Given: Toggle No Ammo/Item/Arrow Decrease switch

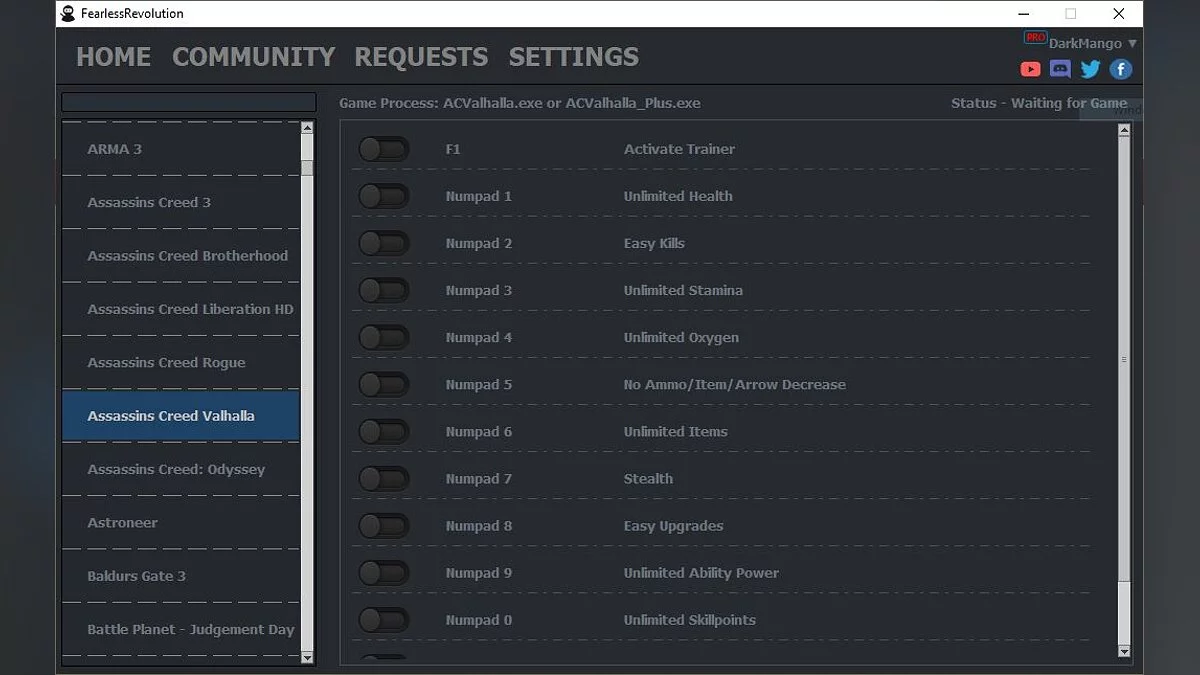Looking at the screenshot, I should click(x=384, y=384).
